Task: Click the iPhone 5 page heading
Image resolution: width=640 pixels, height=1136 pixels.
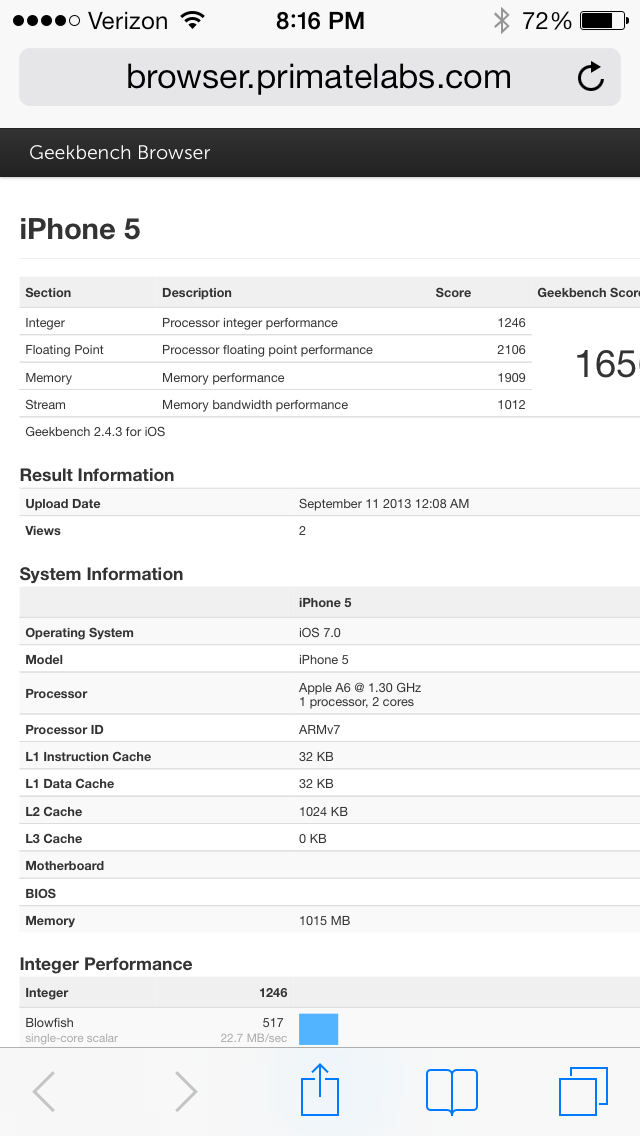Action: click(80, 229)
